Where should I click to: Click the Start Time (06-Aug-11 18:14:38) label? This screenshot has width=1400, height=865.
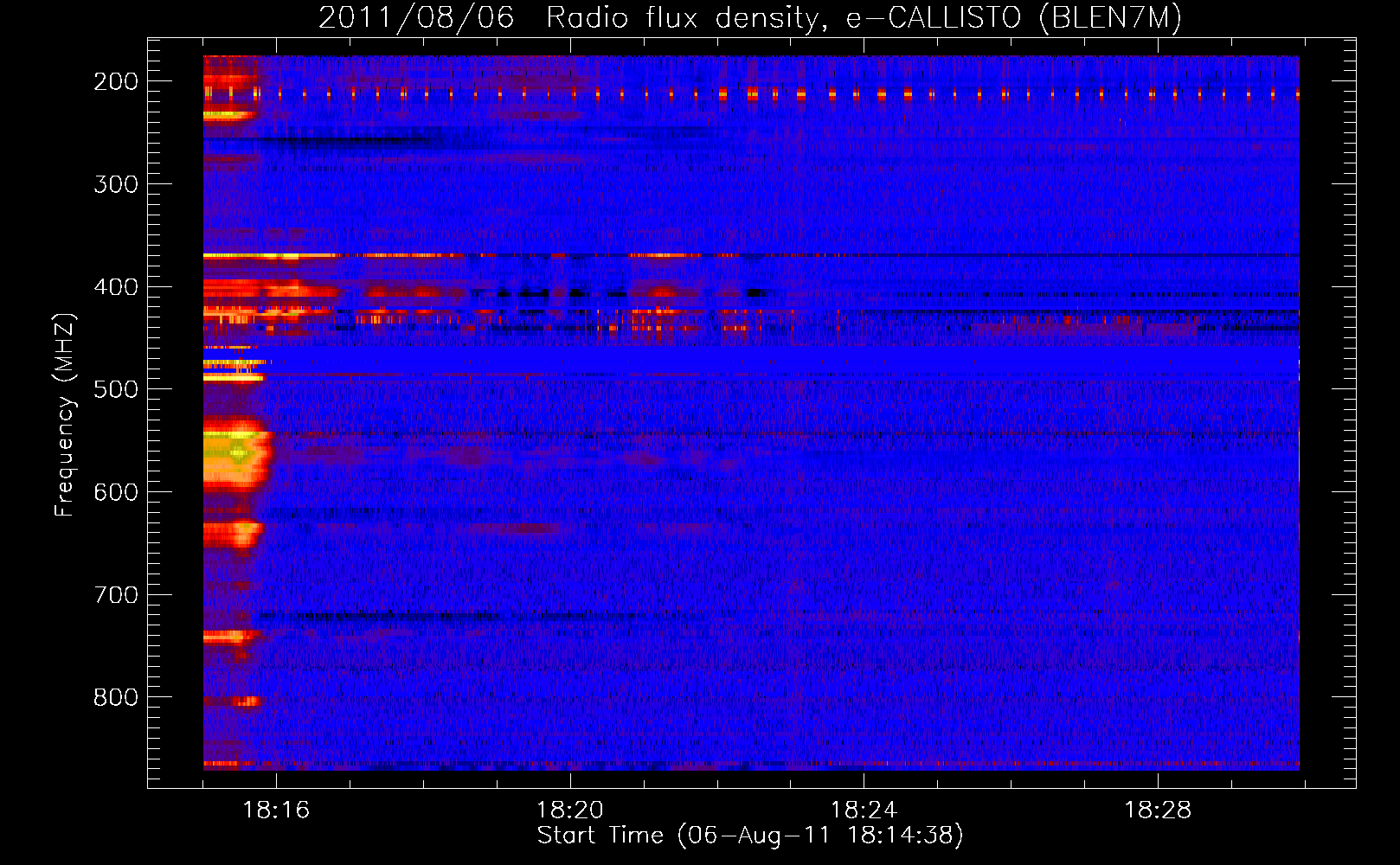pos(750,836)
